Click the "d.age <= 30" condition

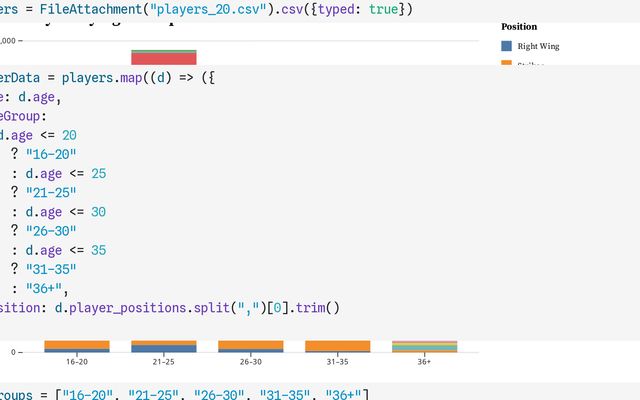tap(66, 212)
